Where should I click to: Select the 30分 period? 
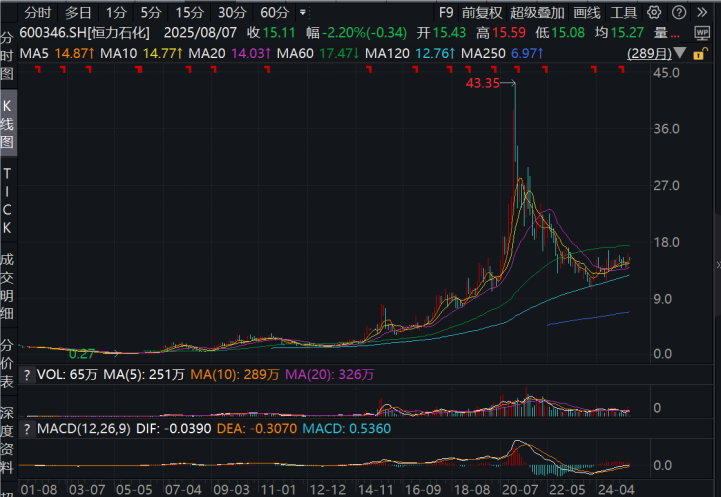pos(232,12)
